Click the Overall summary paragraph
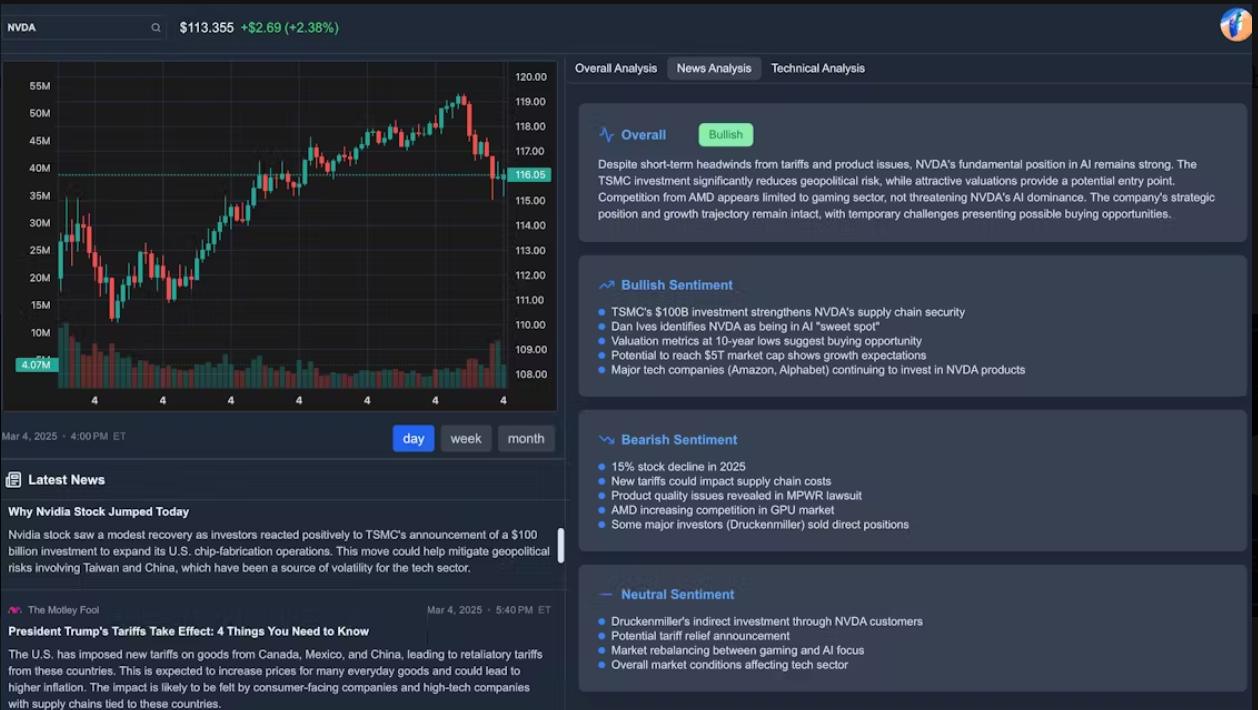Screen dimensions: 1258x710 click(x=907, y=189)
